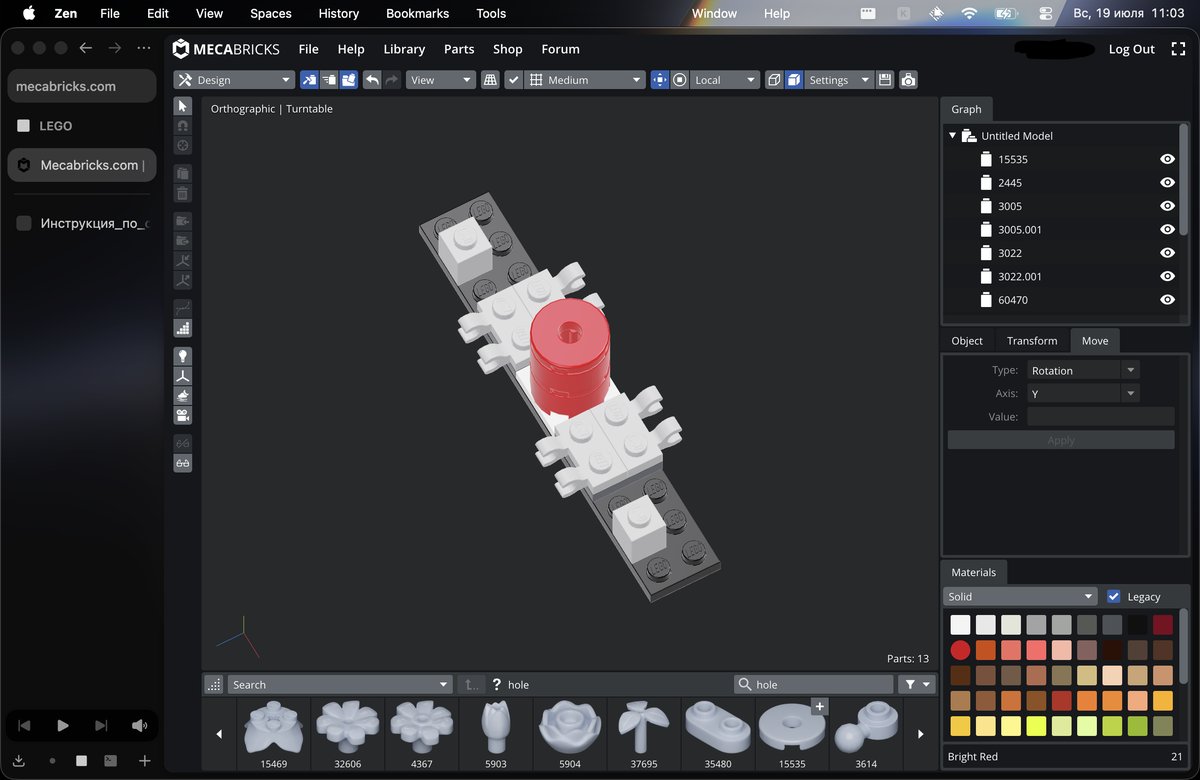The width and height of the screenshot is (1200, 780).
Task: Open the Design mode dropdown
Action: coord(234,80)
